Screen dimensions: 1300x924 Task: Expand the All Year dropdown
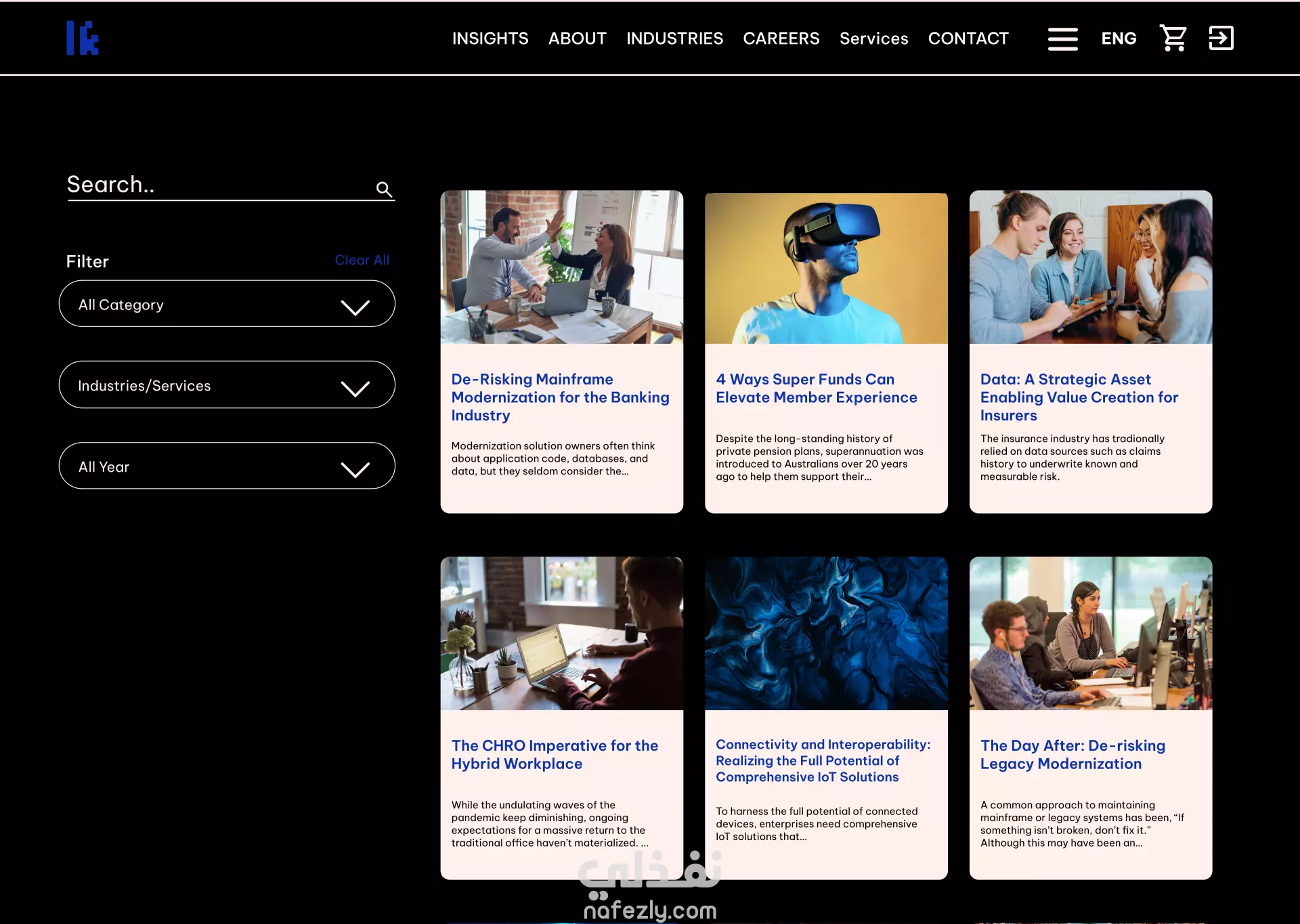click(x=227, y=466)
